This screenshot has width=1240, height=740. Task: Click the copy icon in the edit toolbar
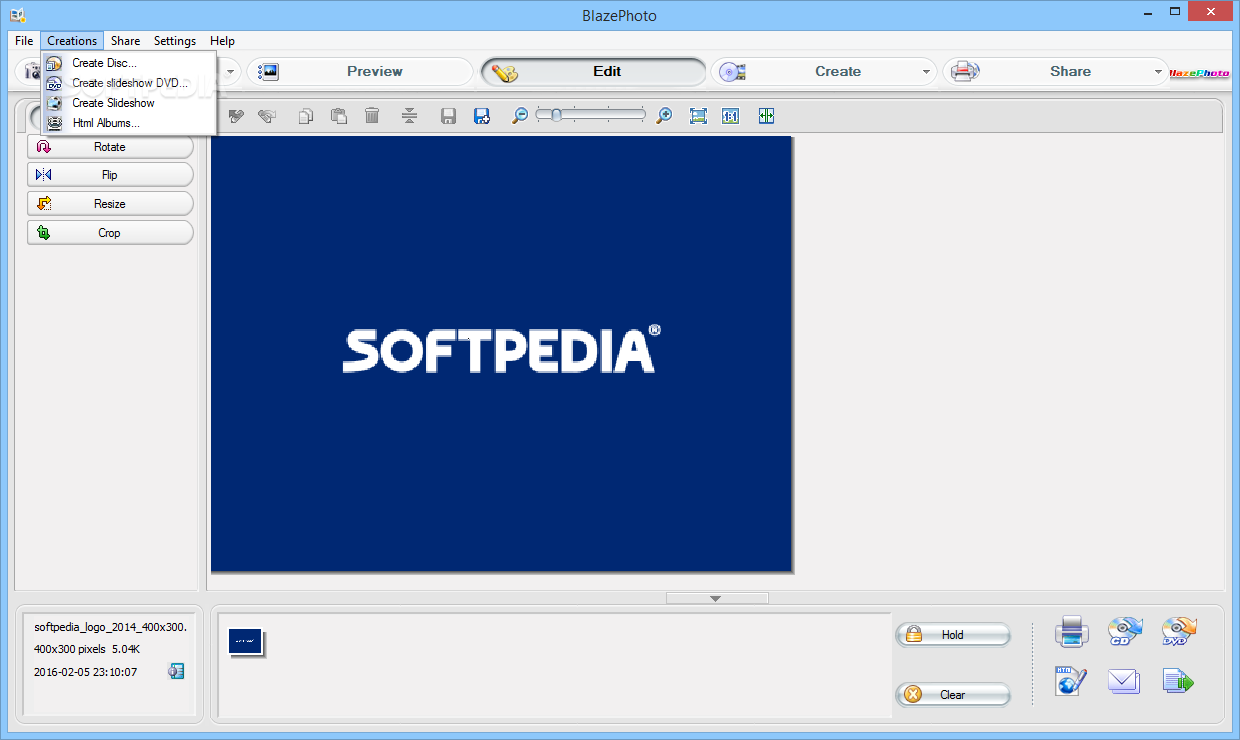click(x=306, y=116)
